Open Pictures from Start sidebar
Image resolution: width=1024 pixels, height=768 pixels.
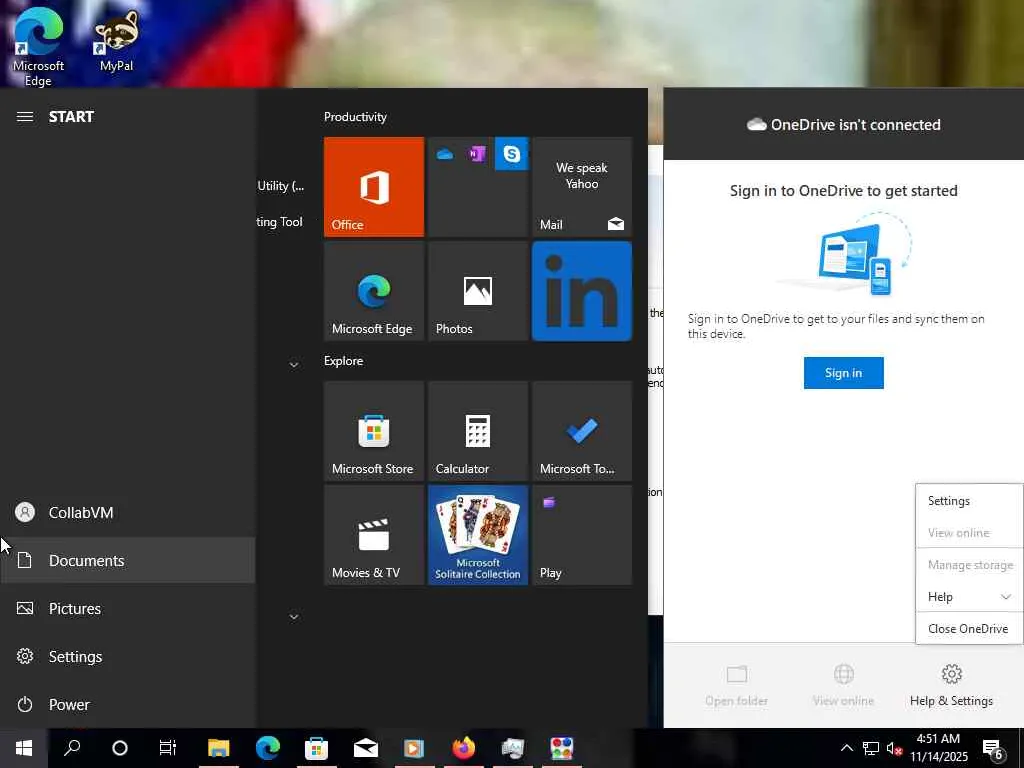[127, 609]
